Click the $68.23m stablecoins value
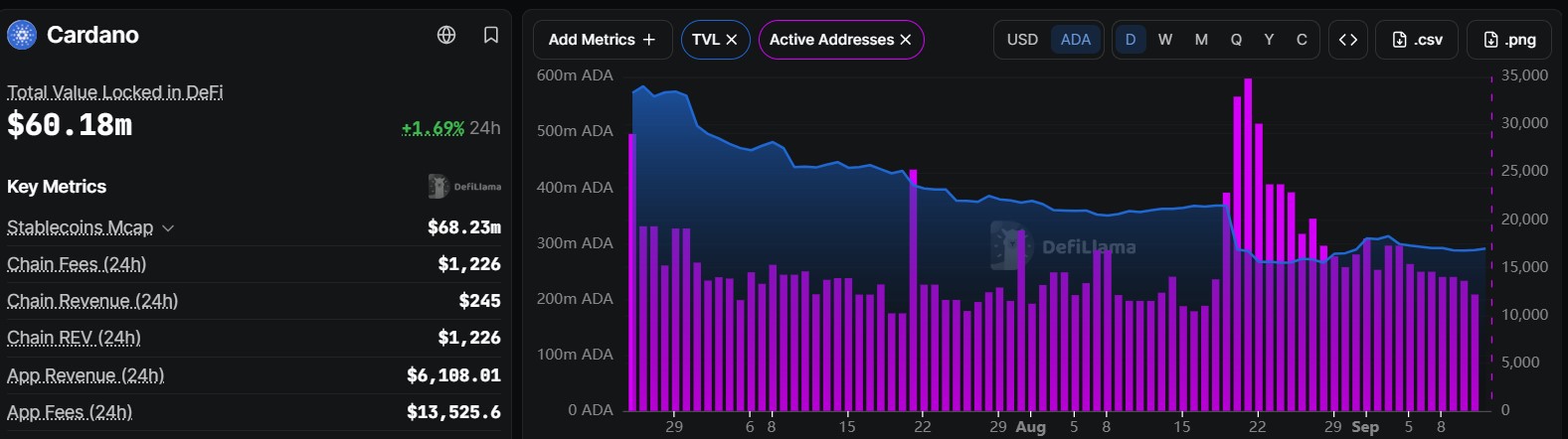This screenshot has height=439, width=1568. pyautogui.click(x=464, y=227)
